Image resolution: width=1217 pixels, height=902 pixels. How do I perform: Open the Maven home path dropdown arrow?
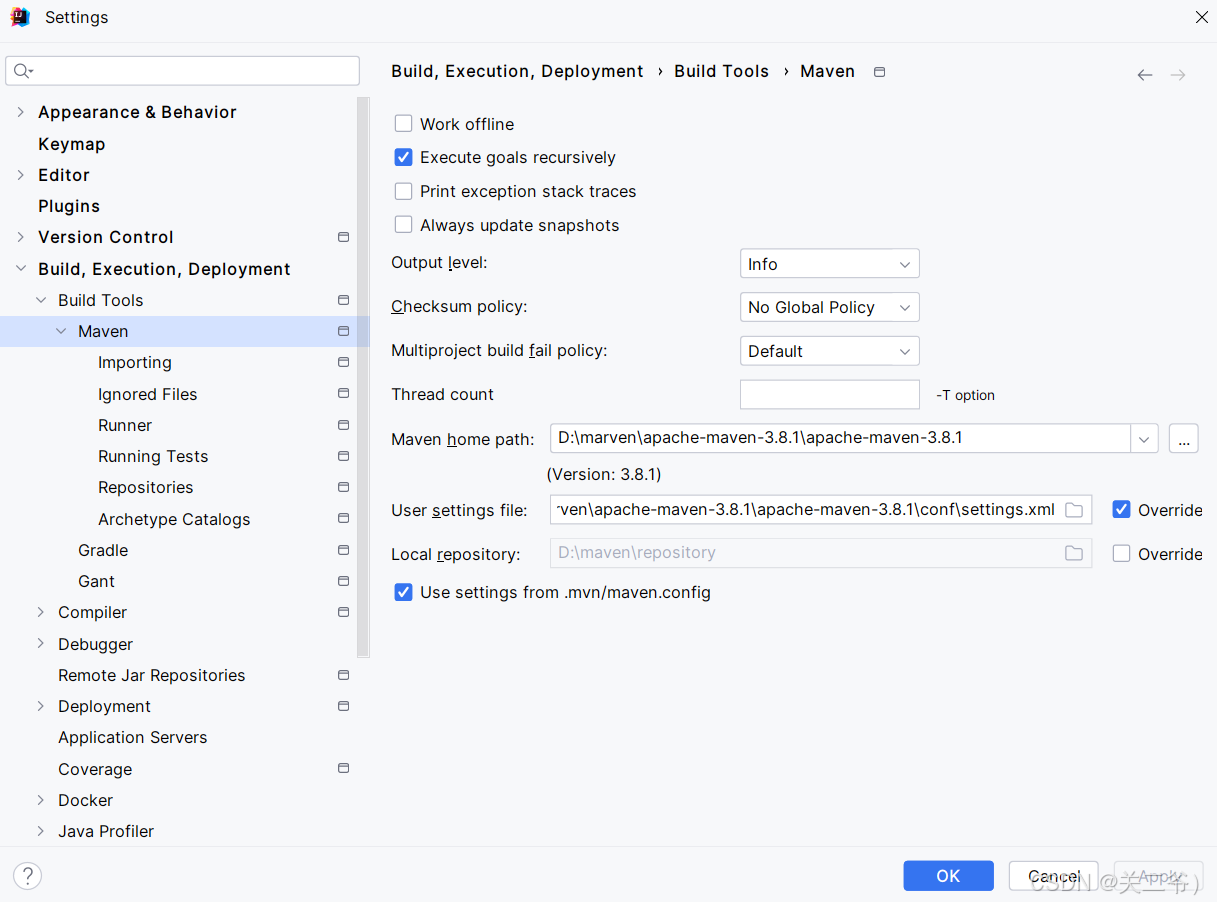[x=1145, y=438]
